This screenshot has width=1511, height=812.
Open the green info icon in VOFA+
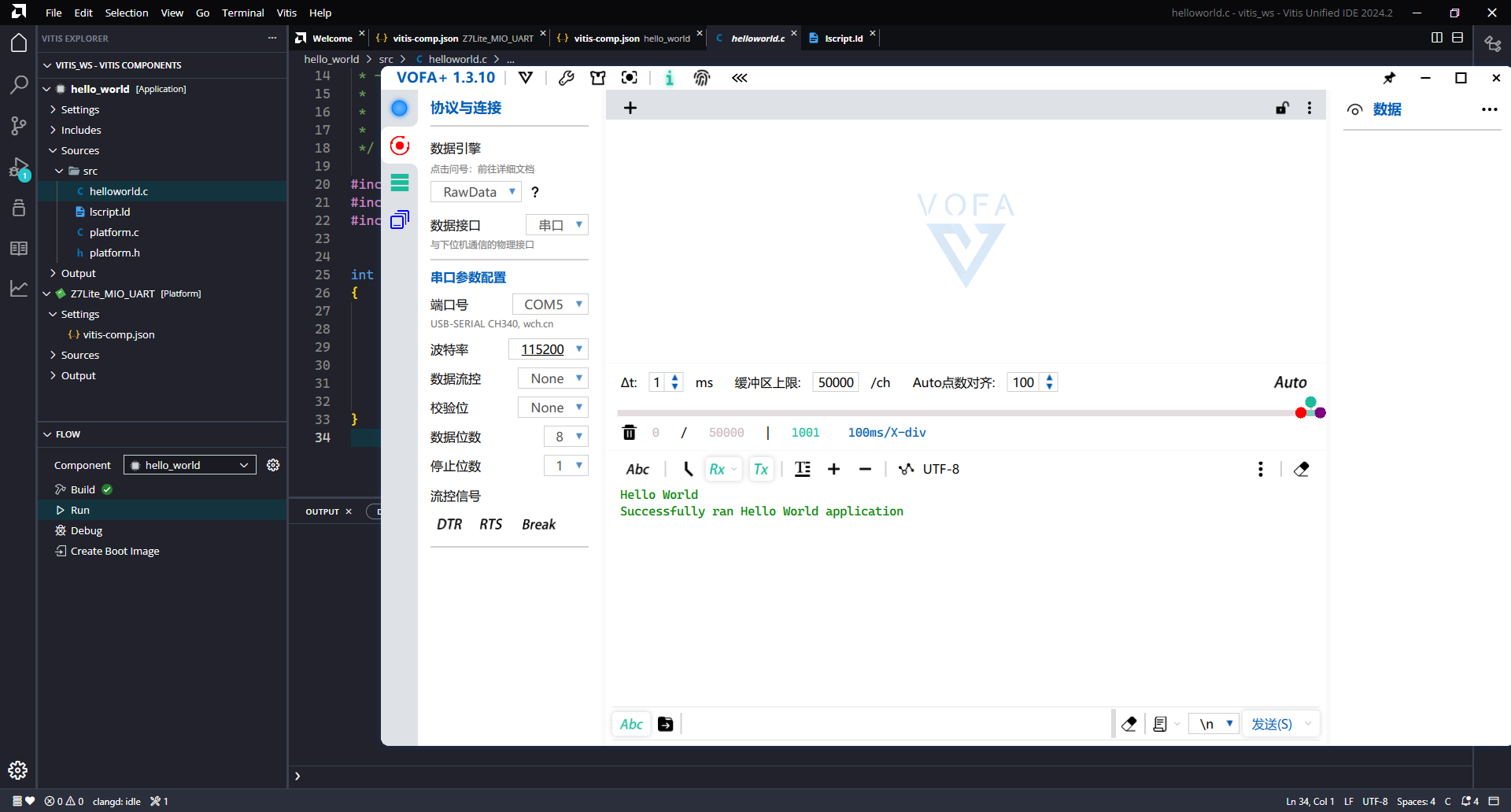pos(669,78)
